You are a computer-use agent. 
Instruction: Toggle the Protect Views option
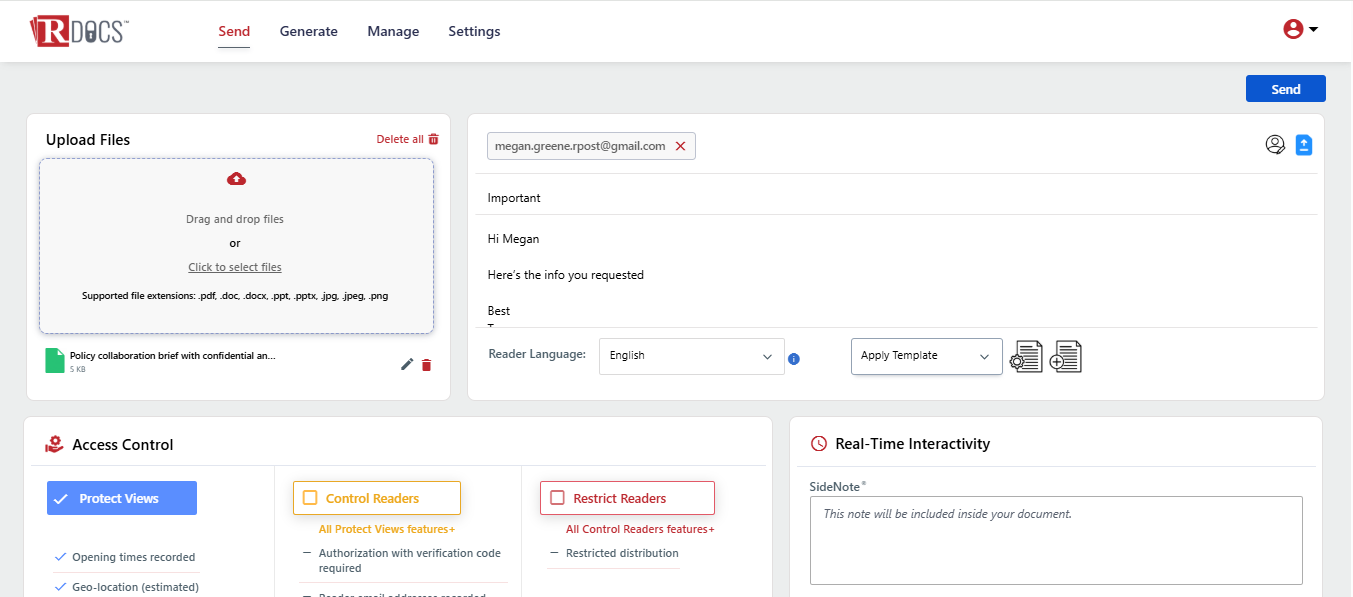click(122, 498)
